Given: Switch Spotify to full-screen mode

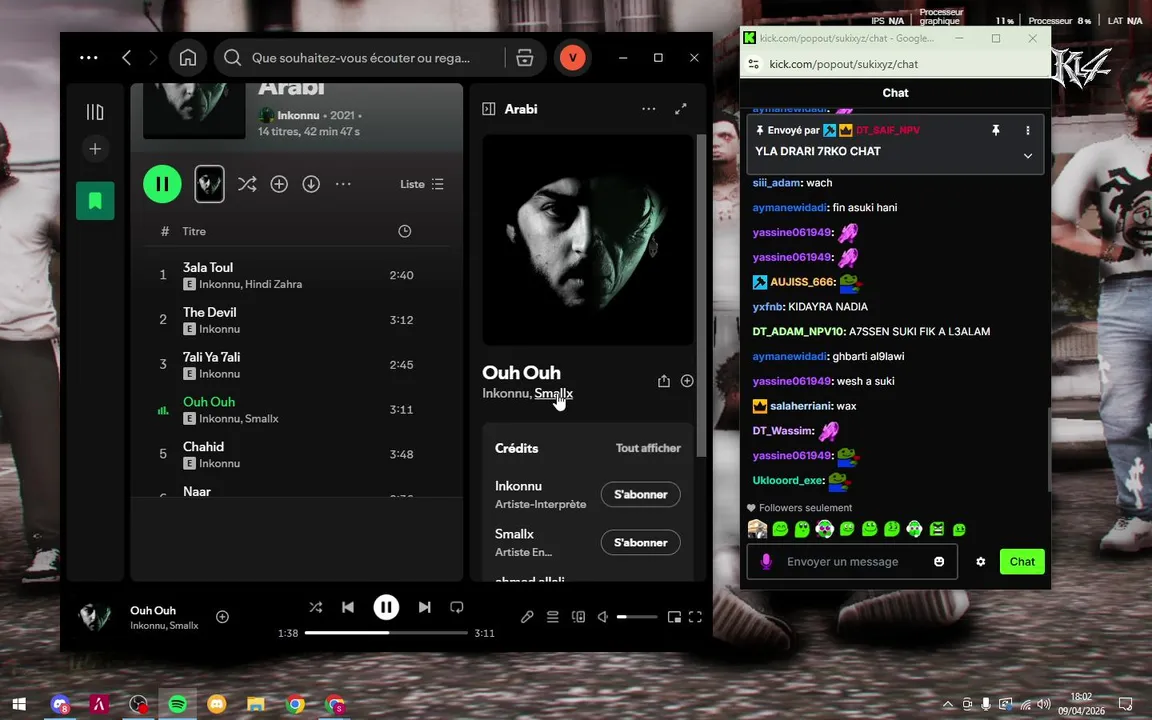Looking at the screenshot, I should pos(695,617).
